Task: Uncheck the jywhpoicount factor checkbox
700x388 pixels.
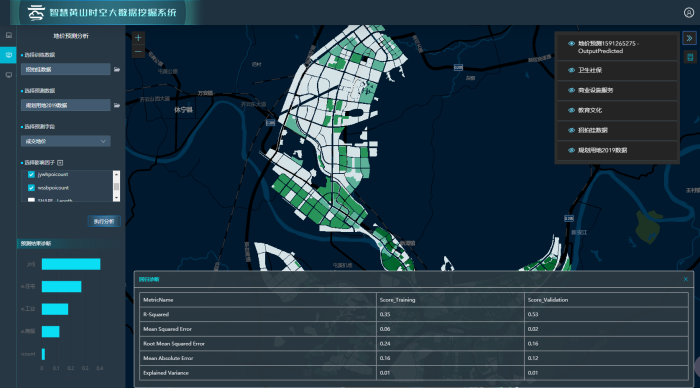Action: [31, 175]
